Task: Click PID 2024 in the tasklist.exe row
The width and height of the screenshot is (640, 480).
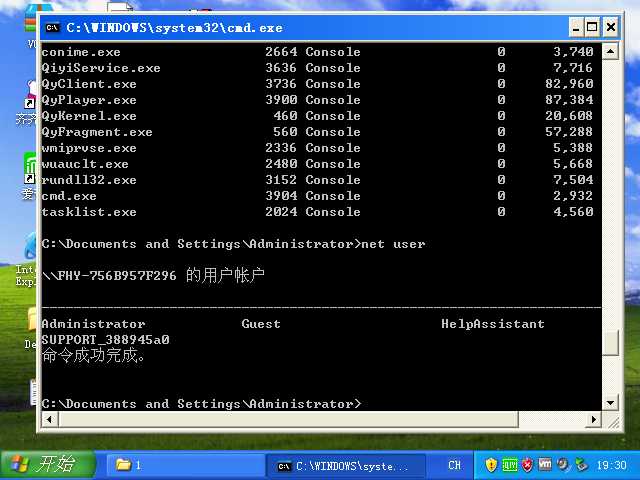Action: click(281, 211)
